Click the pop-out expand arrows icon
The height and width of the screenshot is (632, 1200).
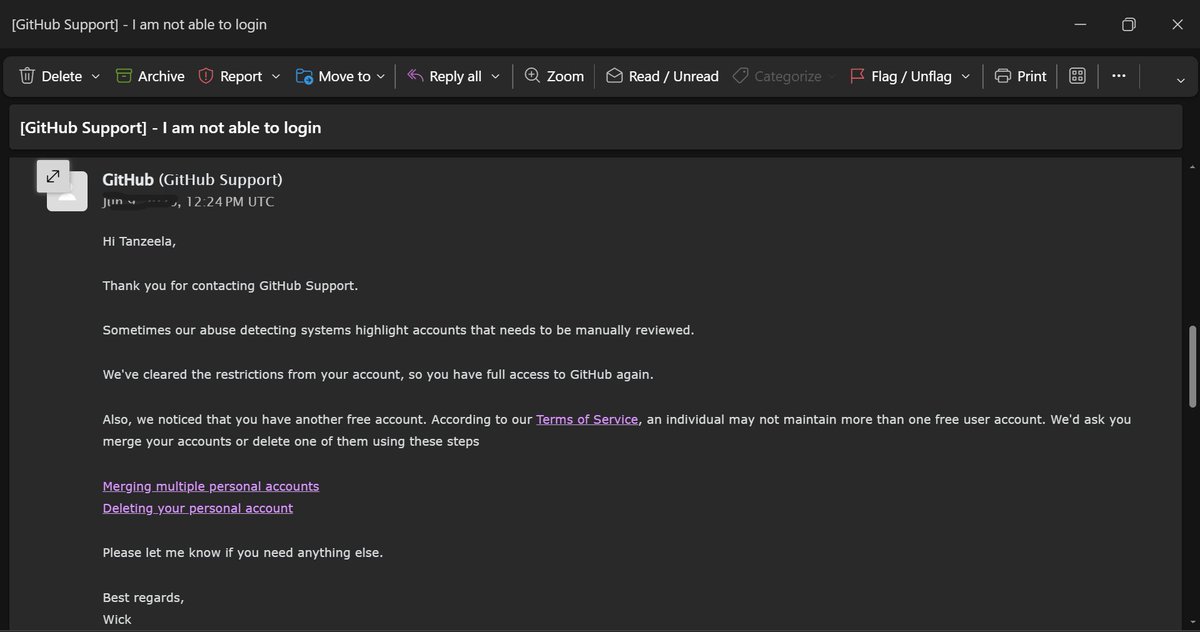(52, 176)
